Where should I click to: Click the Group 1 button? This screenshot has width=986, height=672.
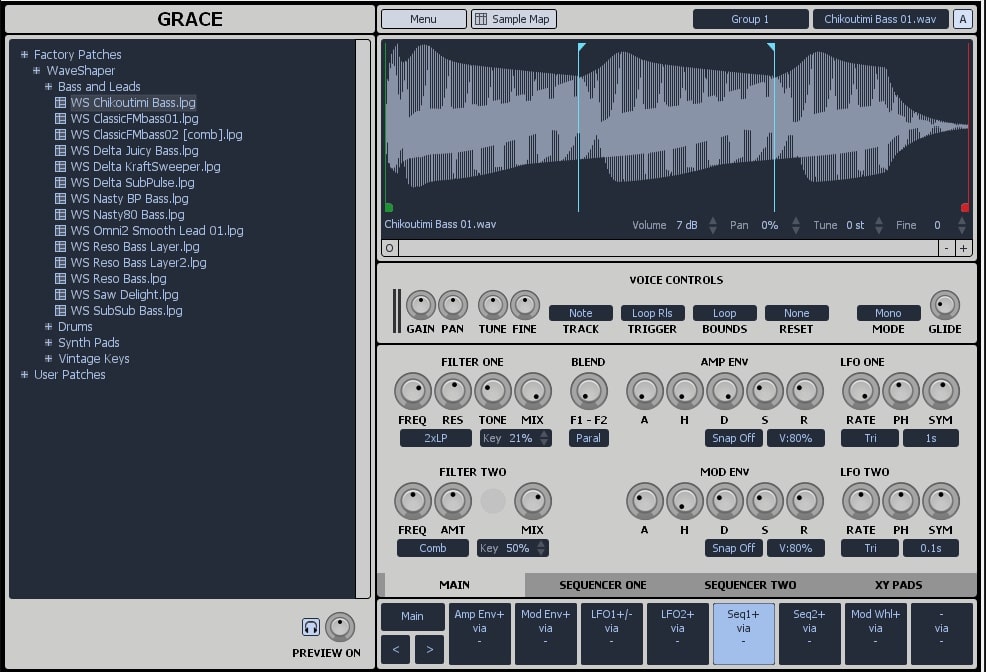(x=750, y=18)
